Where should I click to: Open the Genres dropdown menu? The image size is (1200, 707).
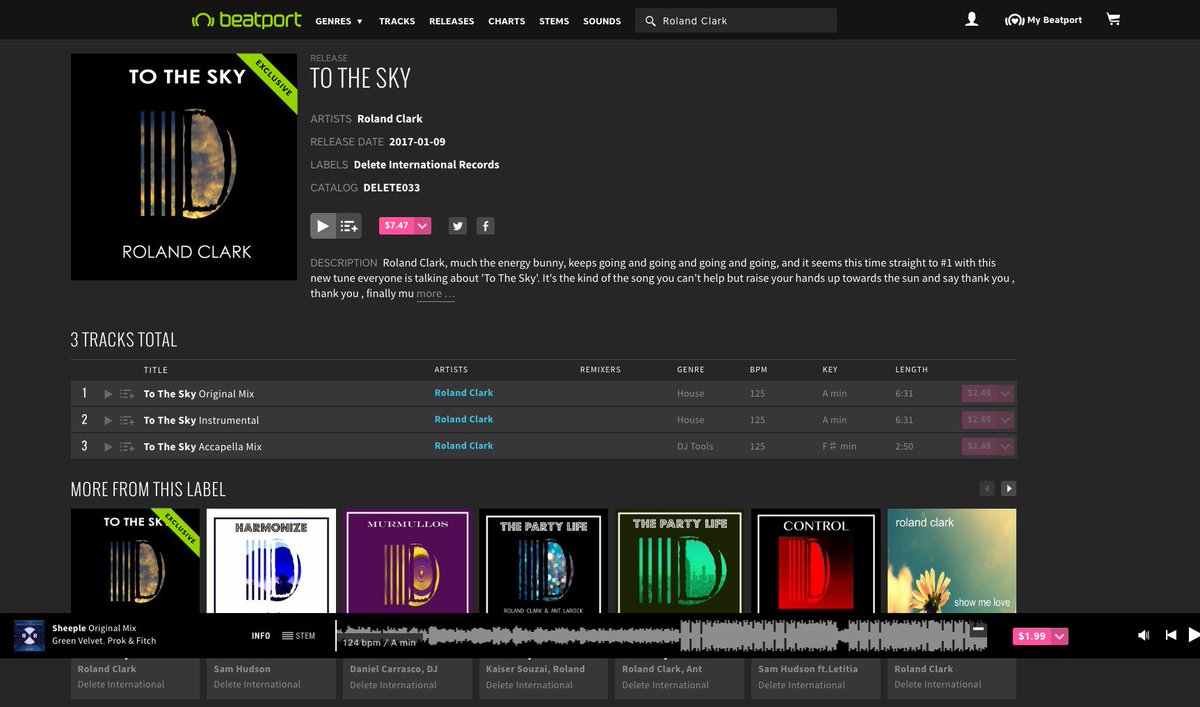(339, 21)
